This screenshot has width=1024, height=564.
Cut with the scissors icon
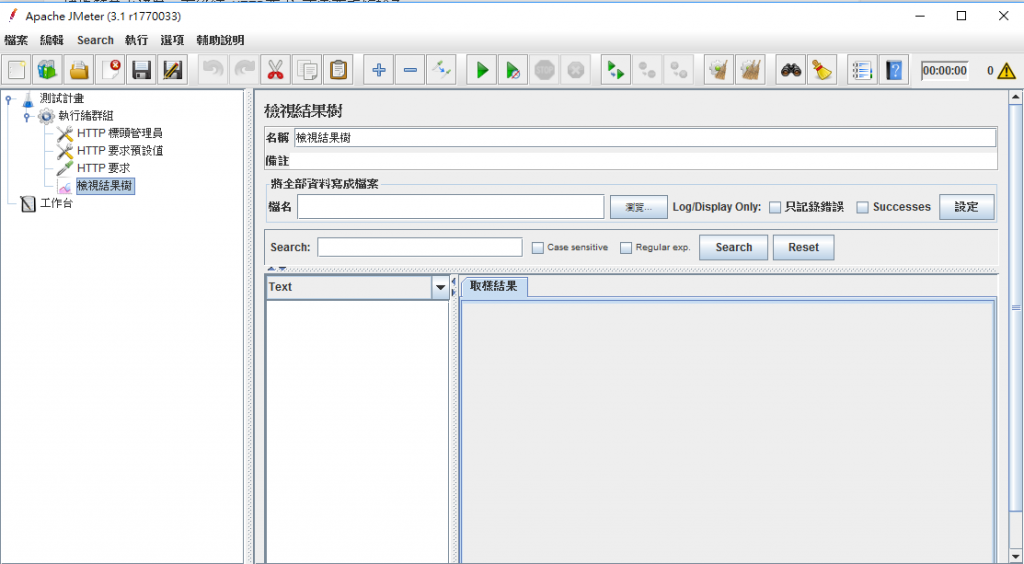(x=276, y=70)
